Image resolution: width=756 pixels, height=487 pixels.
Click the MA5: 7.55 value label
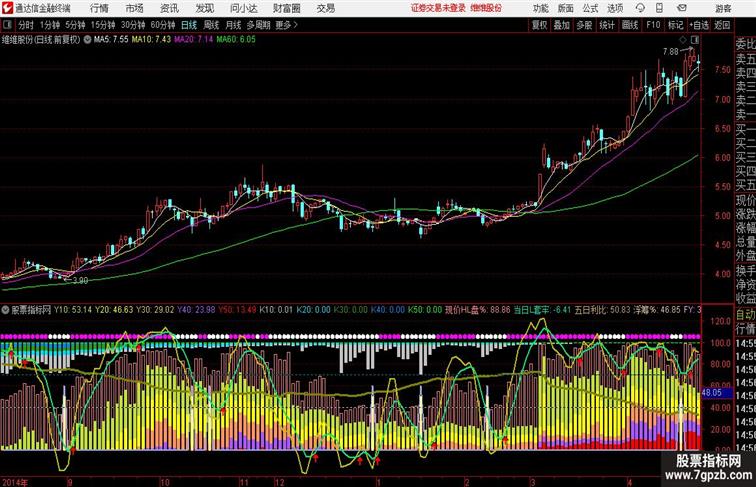point(111,40)
